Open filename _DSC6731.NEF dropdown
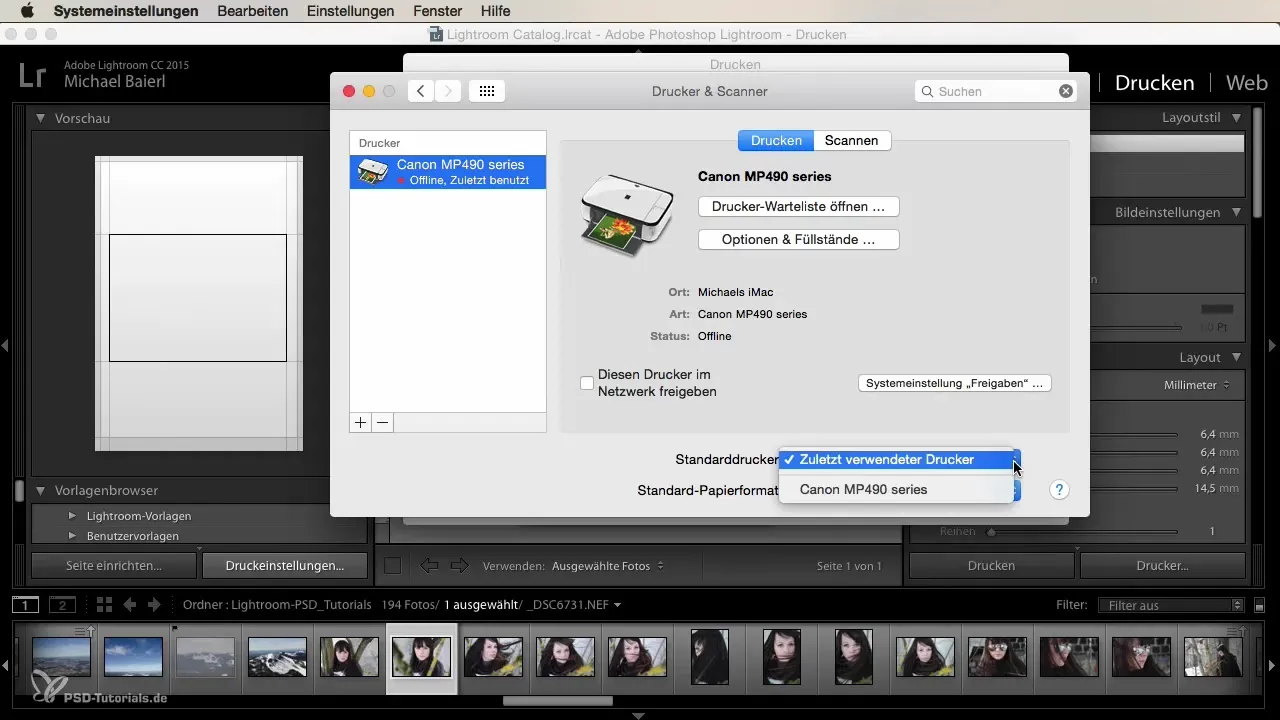The image size is (1280, 720). [x=575, y=605]
